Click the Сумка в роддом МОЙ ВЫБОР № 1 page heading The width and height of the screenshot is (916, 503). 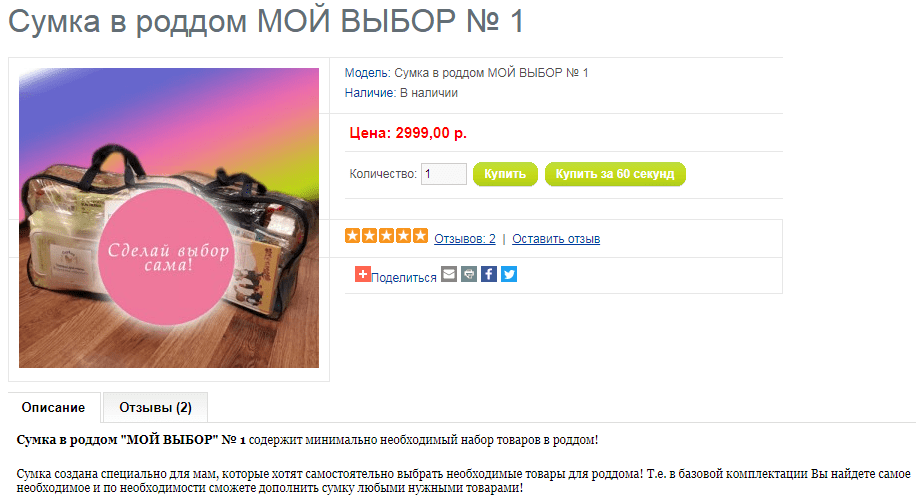pyautogui.click(x=266, y=21)
